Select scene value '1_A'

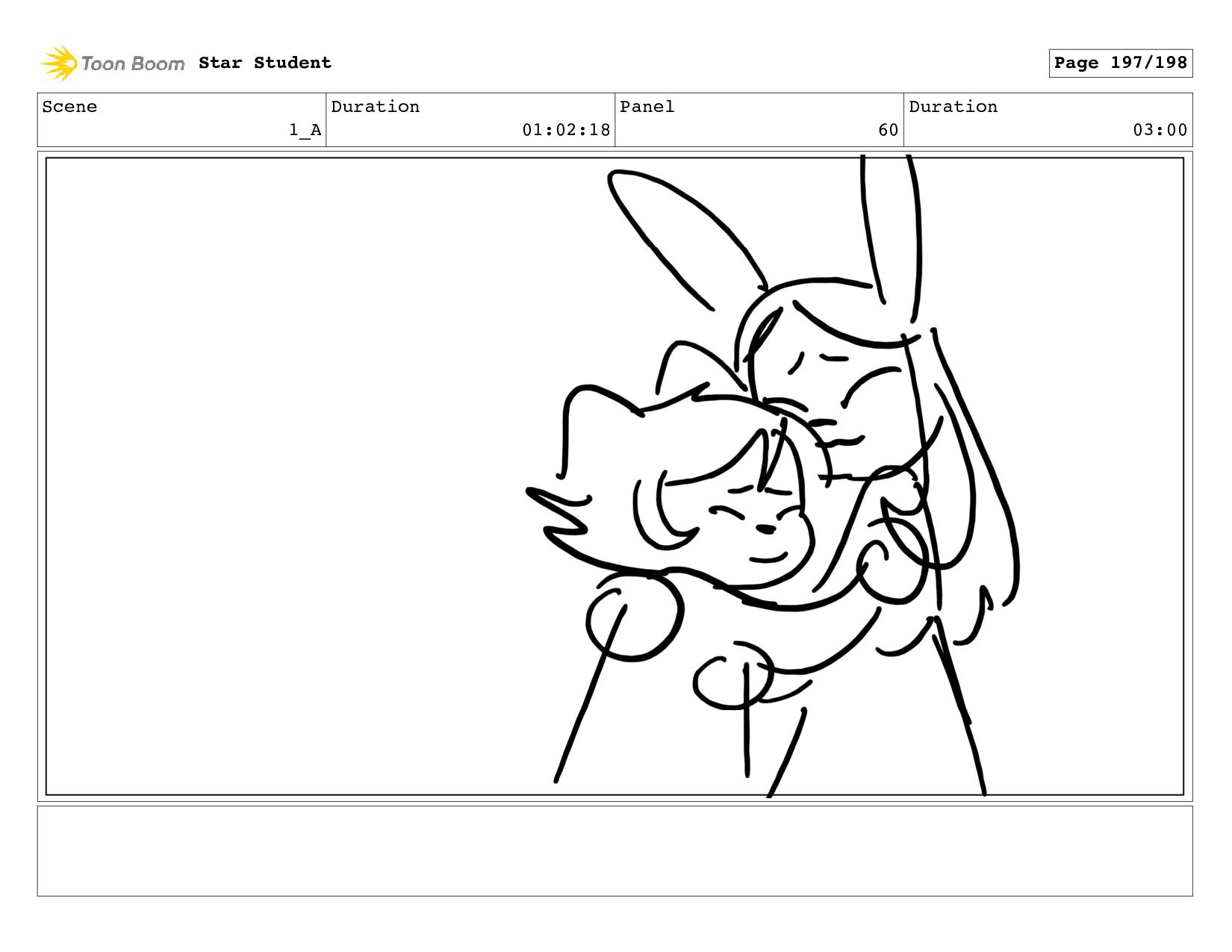[305, 130]
